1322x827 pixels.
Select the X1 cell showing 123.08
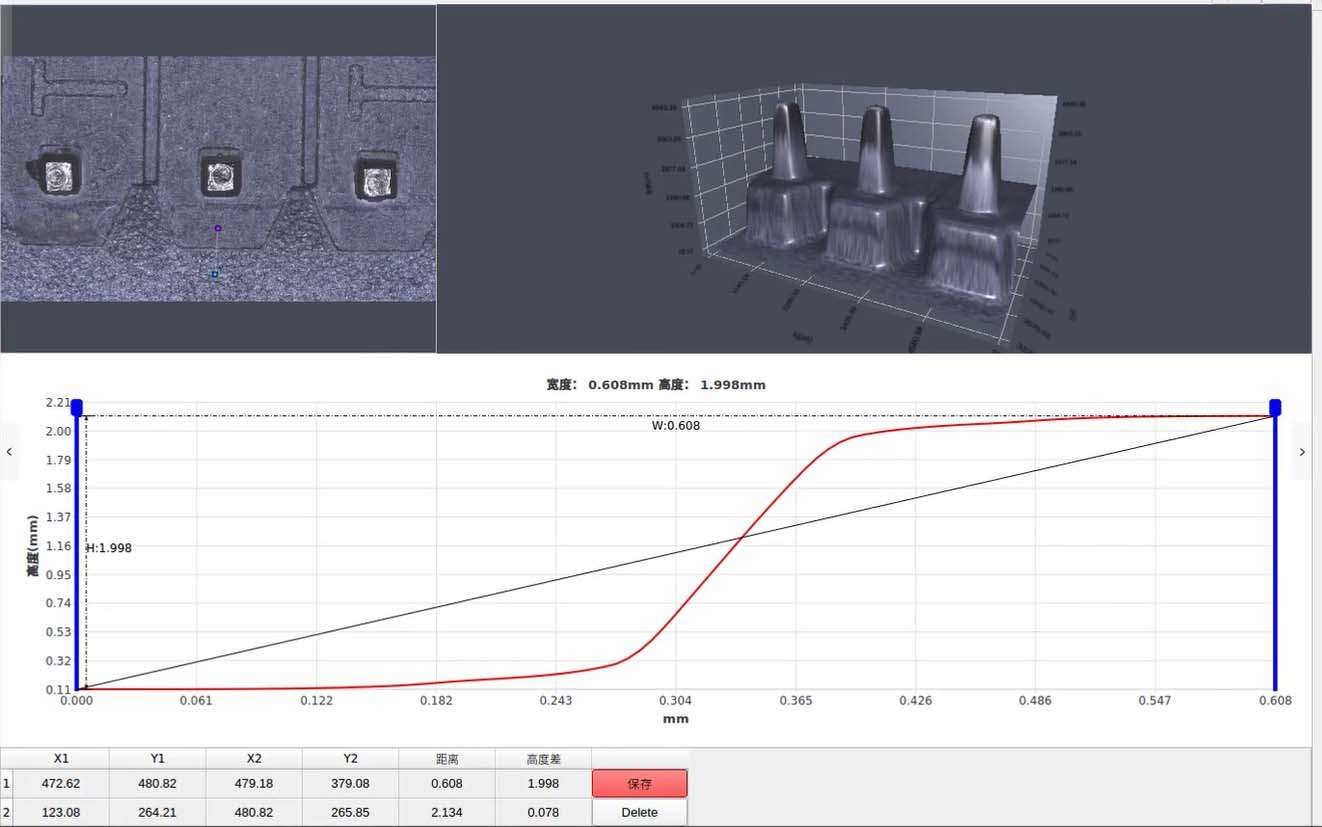(x=61, y=812)
